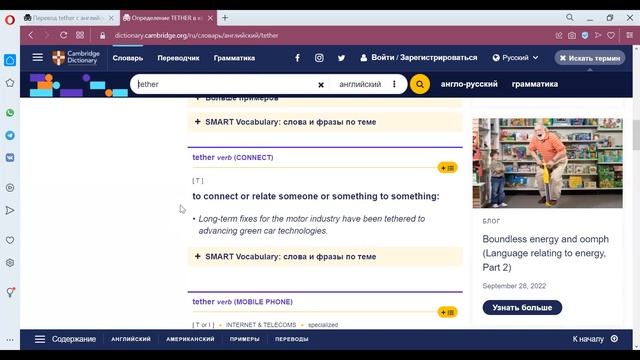Open the blog toy store image
This screenshot has width=640, height=360.
coord(547,163)
